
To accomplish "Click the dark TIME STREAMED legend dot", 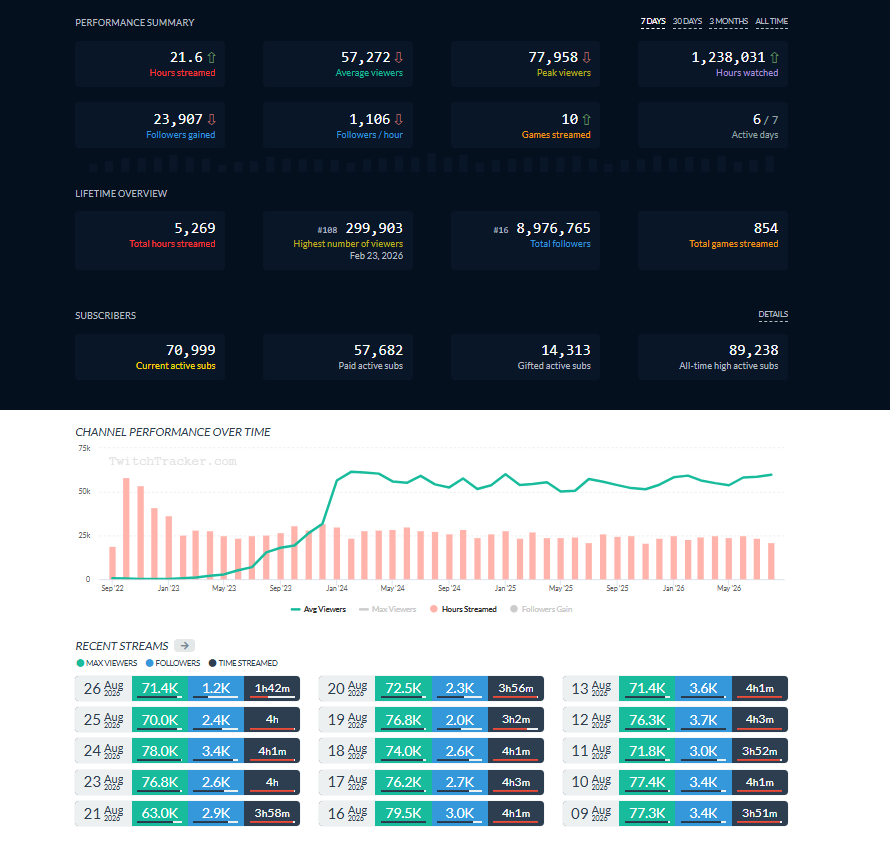I will [212, 663].
